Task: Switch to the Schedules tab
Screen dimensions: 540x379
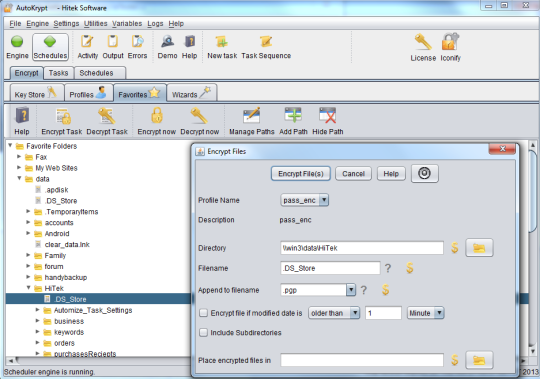Action: coord(100,73)
